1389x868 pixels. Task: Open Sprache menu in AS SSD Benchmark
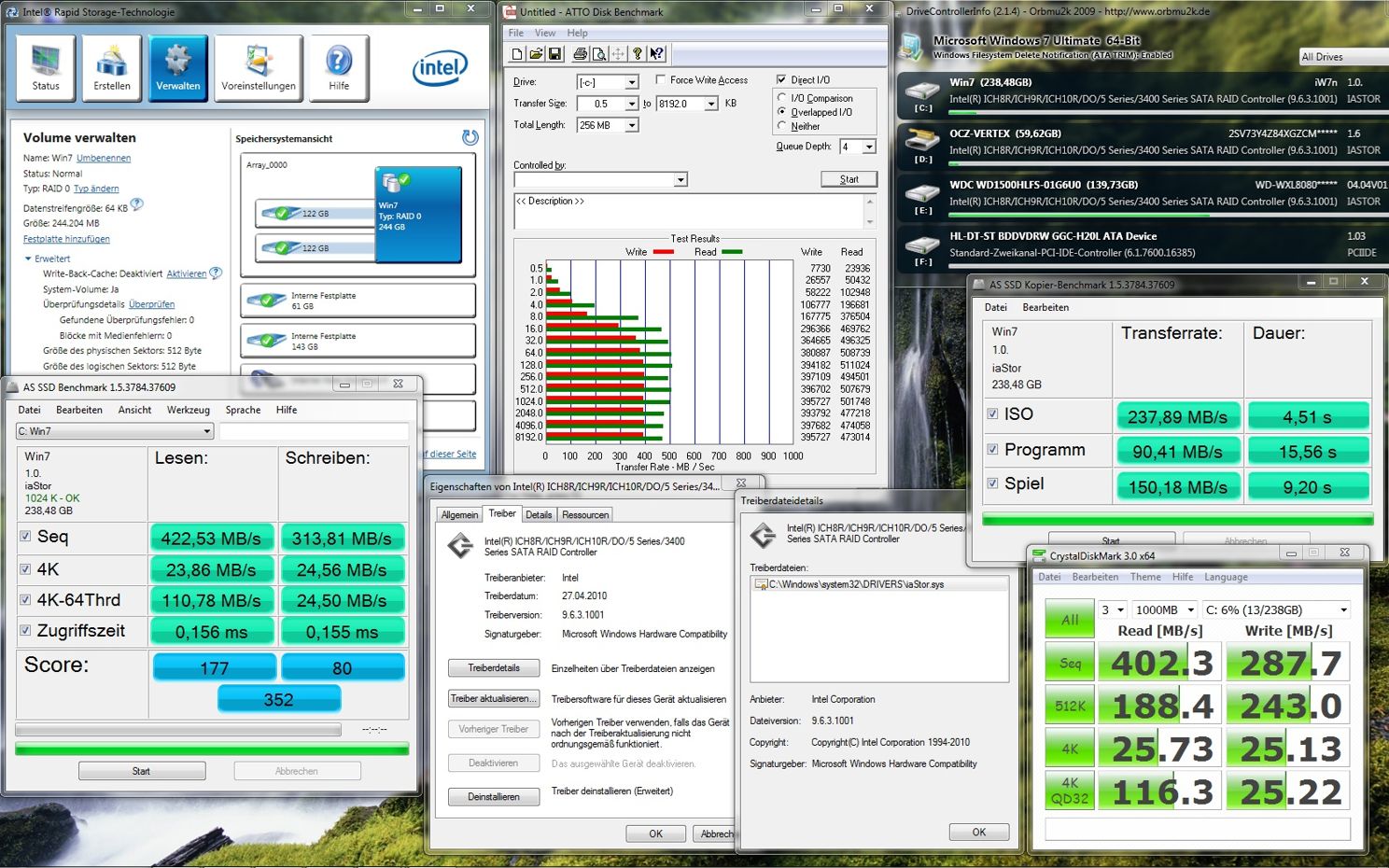[243, 410]
